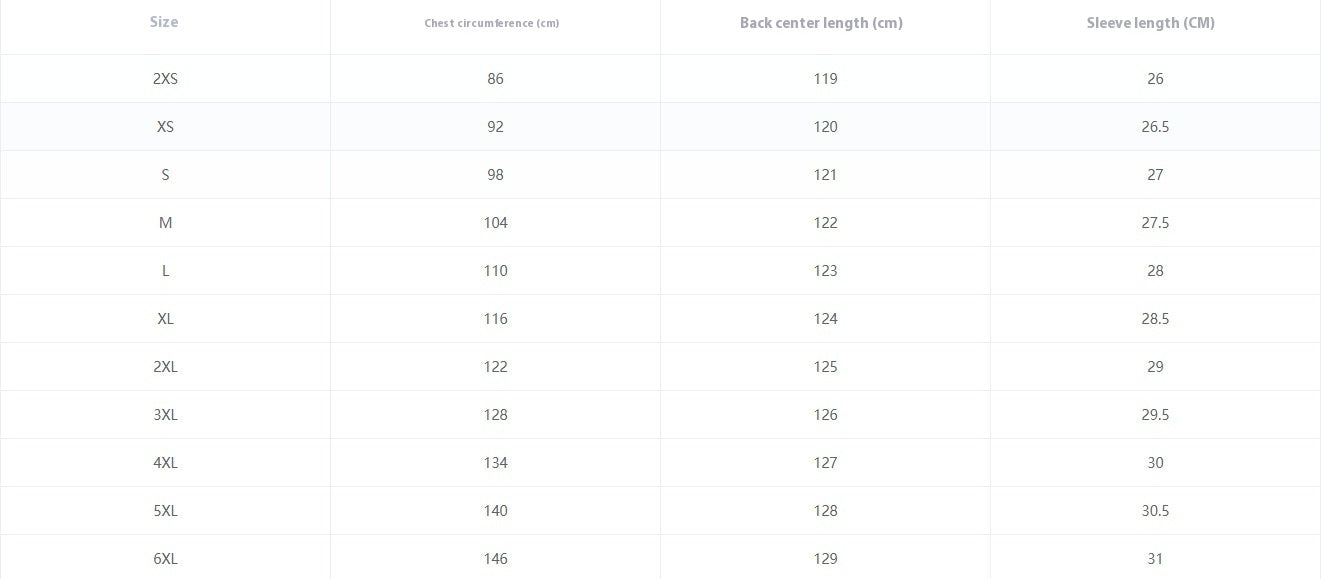This screenshot has width=1321, height=579.
Task: Click chest value 104 in M row
Action: (x=495, y=223)
